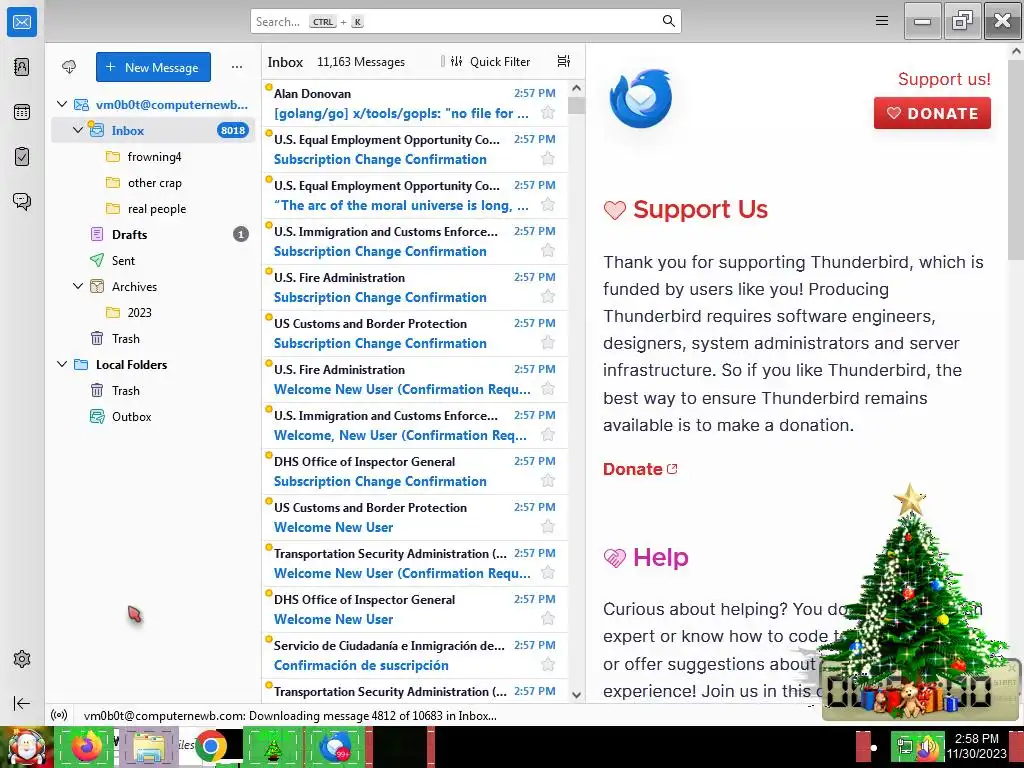The width and height of the screenshot is (1024, 768).
Task: Click the Santa start button
Action: point(26,746)
